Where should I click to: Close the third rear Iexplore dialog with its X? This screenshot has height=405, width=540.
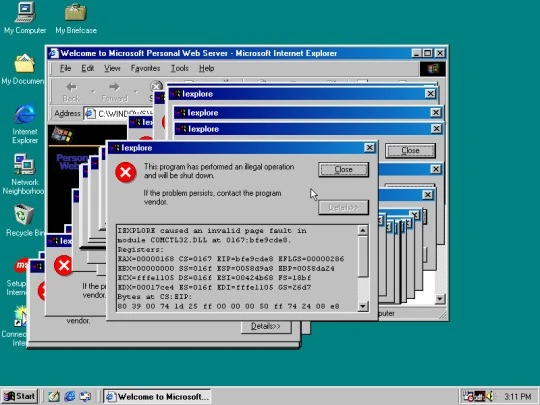click(436, 128)
